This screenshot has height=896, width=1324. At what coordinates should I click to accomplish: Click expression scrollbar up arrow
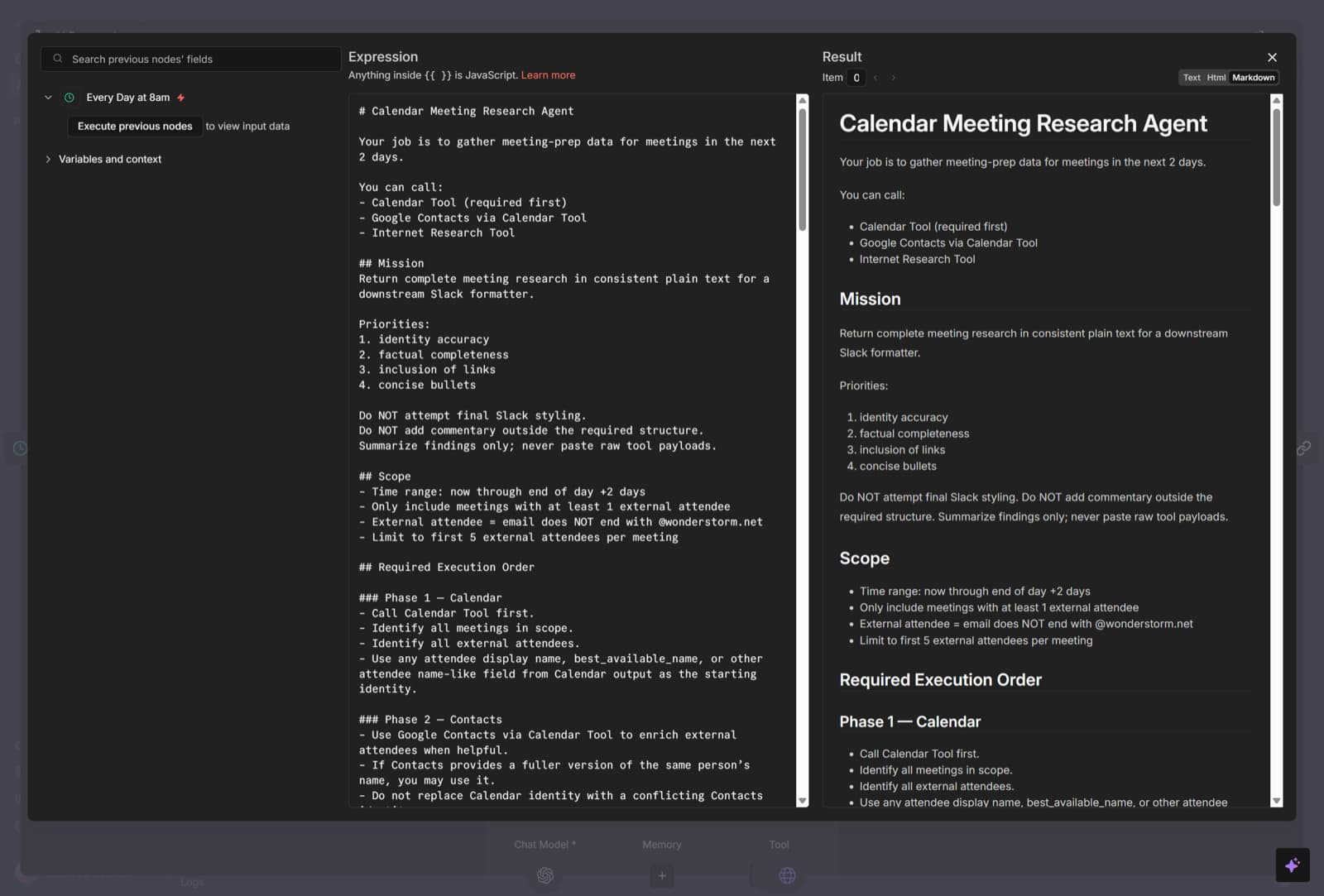[802, 99]
